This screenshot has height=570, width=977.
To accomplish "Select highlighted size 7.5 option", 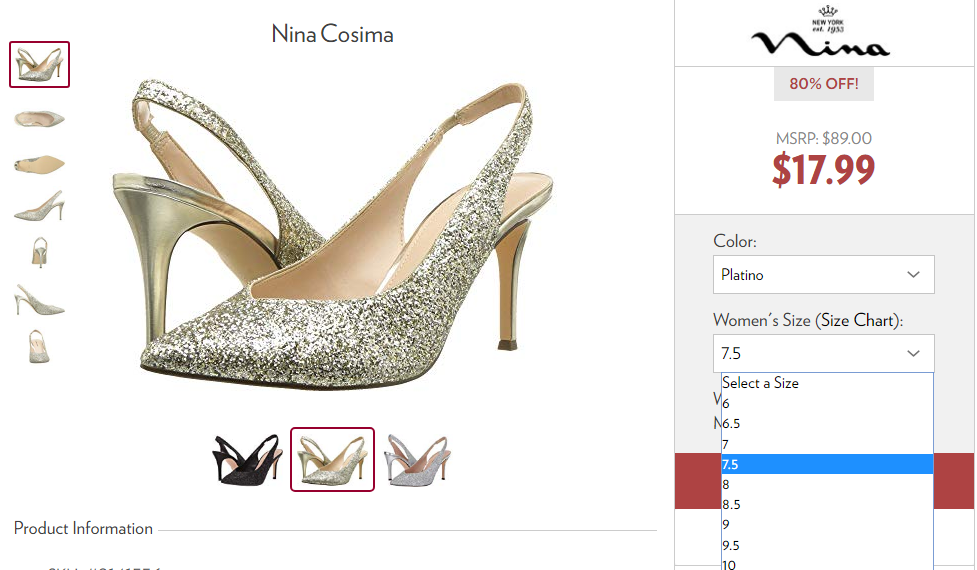I will tap(827, 464).
